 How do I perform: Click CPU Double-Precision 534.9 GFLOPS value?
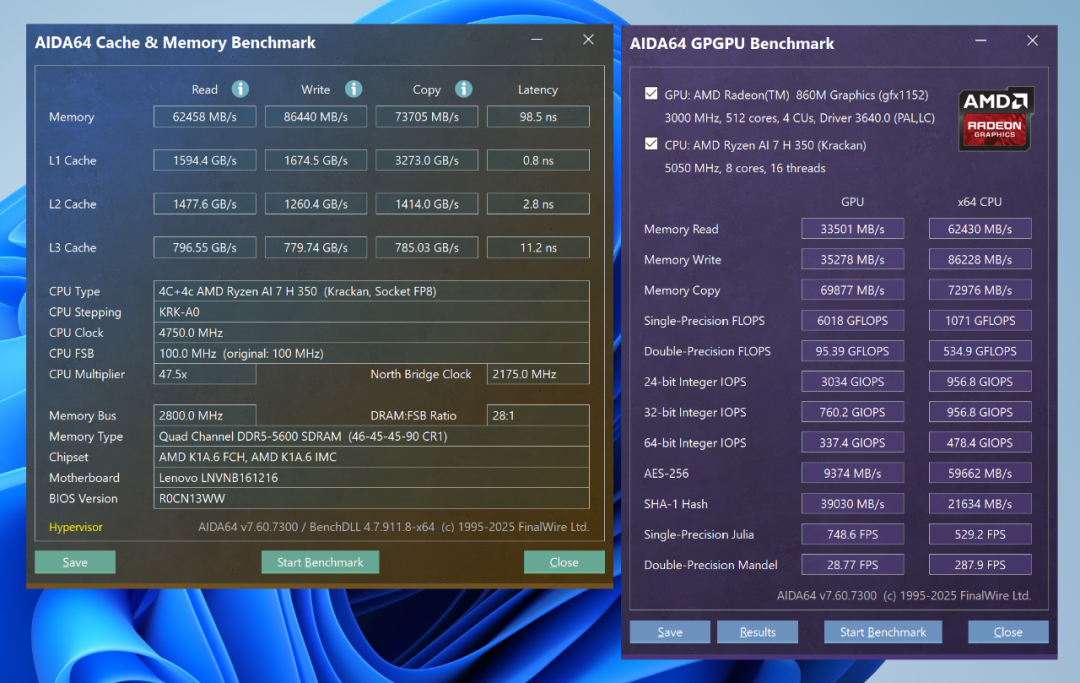979,351
